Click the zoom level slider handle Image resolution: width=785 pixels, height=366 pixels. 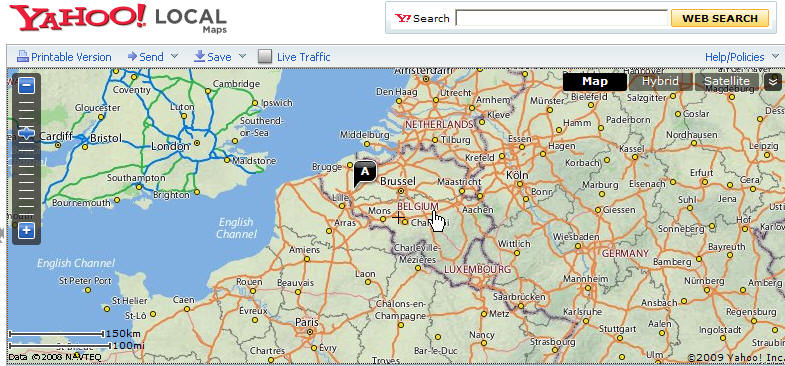click(26, 133)
